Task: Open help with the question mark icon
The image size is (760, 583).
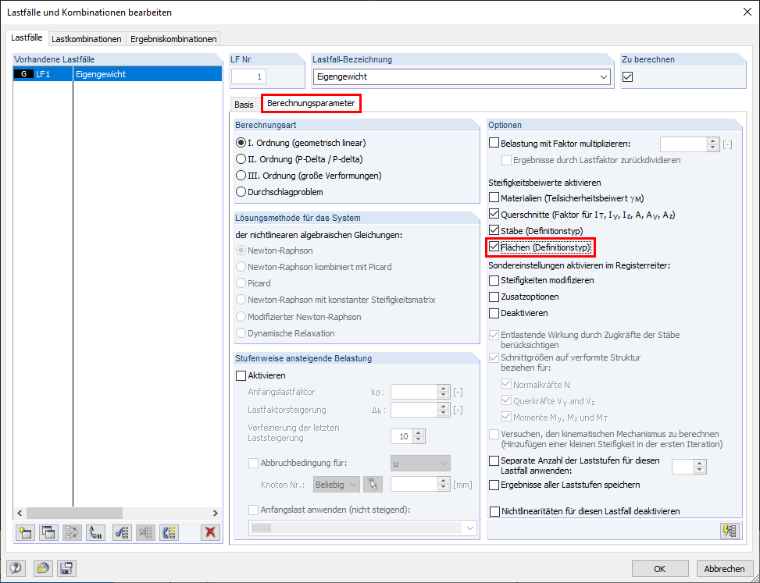Action: pyautogui.click(x=16, y=568)
